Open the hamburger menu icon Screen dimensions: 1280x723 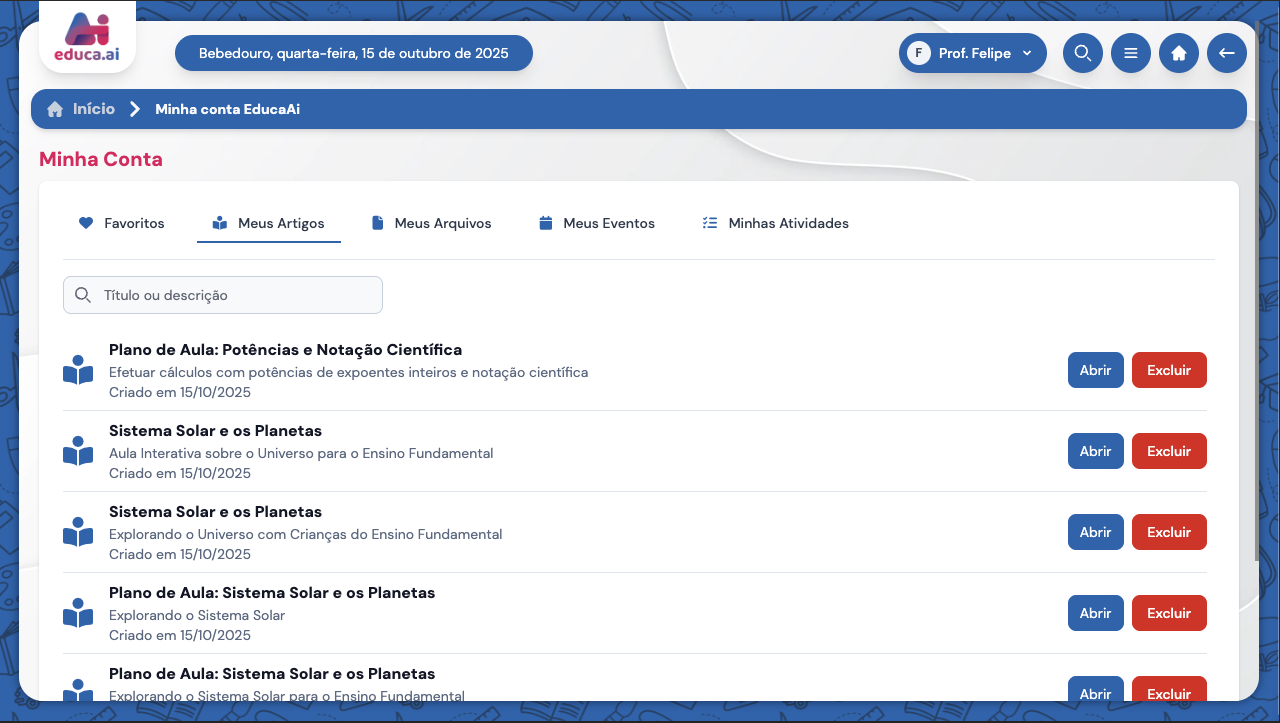1131,53
